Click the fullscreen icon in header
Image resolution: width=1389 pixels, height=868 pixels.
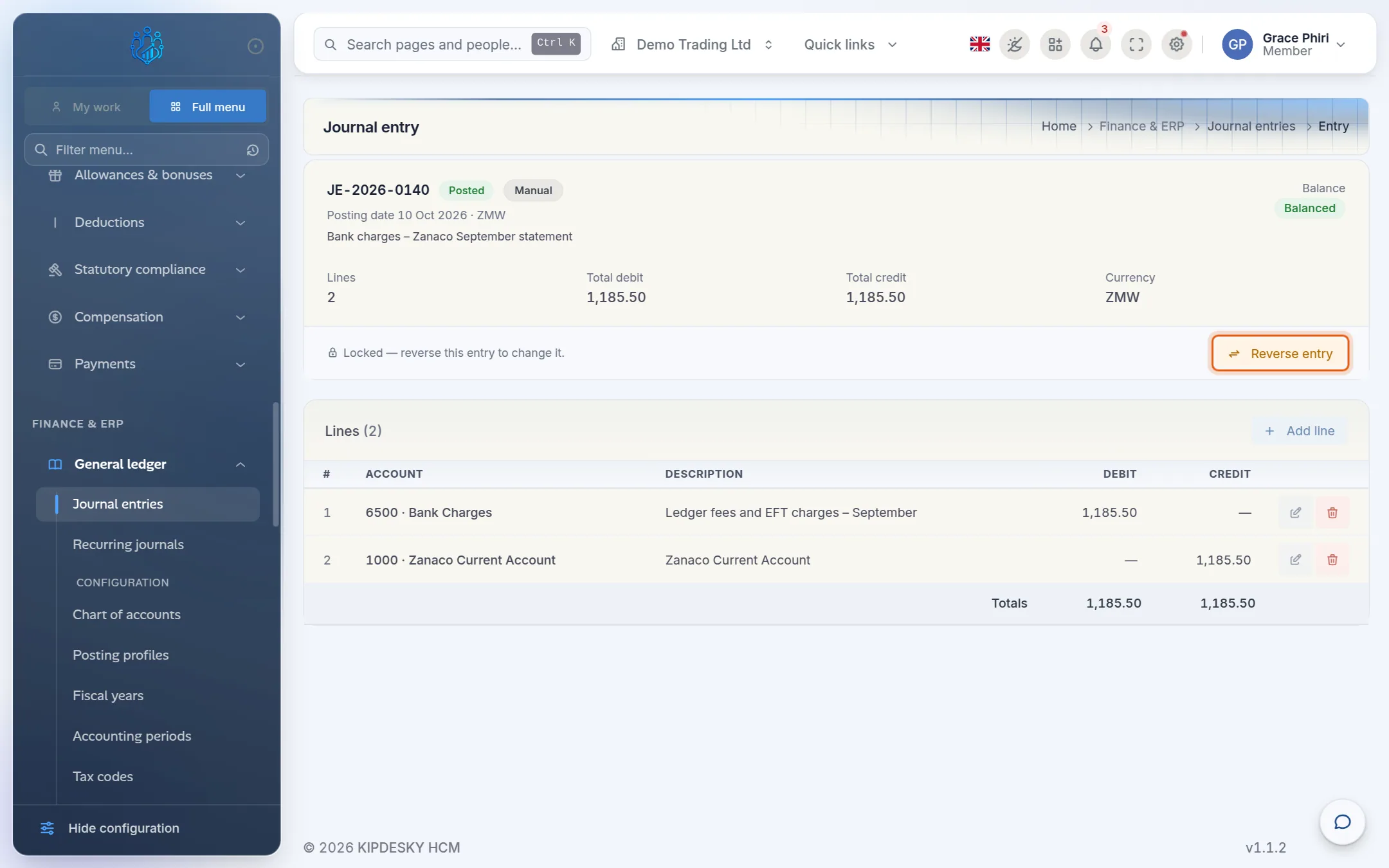point(1136,44)
